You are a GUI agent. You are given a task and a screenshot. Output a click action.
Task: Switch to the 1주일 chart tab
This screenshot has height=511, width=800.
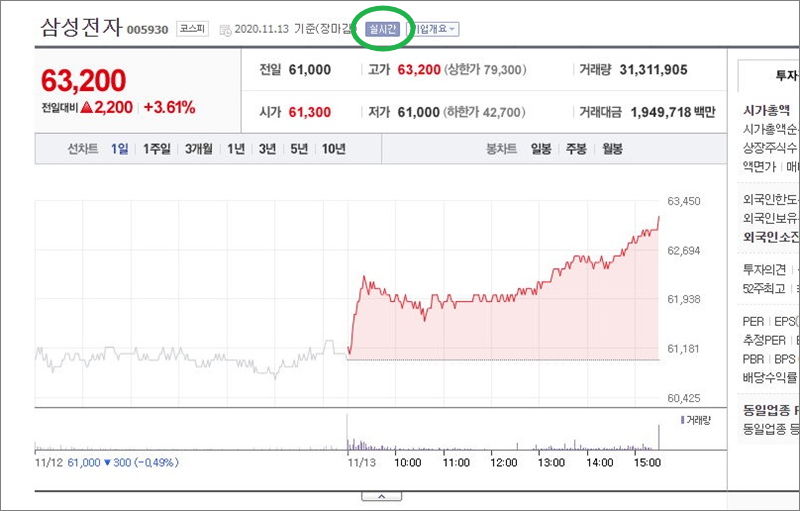point(157,149)
